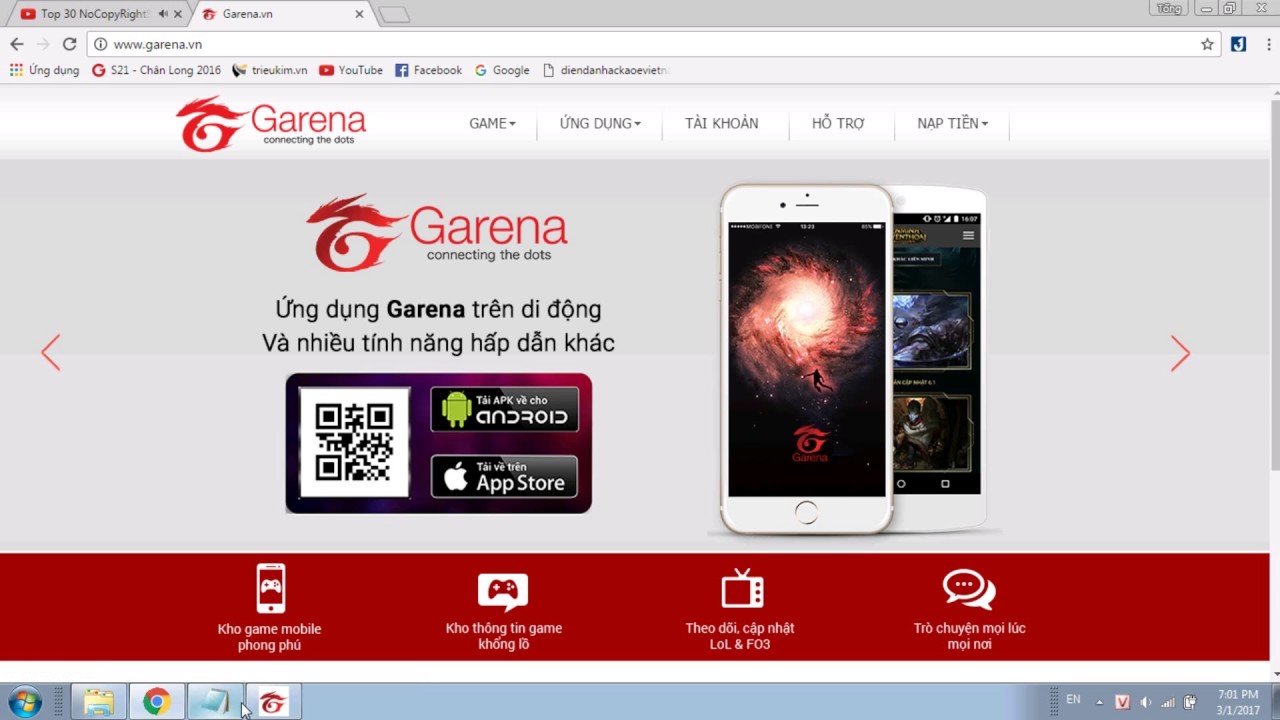The height and width of the screenshot is (720, 1280).
Task: Close the Top 30 NoCopyRight tab
Action: click(179, 14)
